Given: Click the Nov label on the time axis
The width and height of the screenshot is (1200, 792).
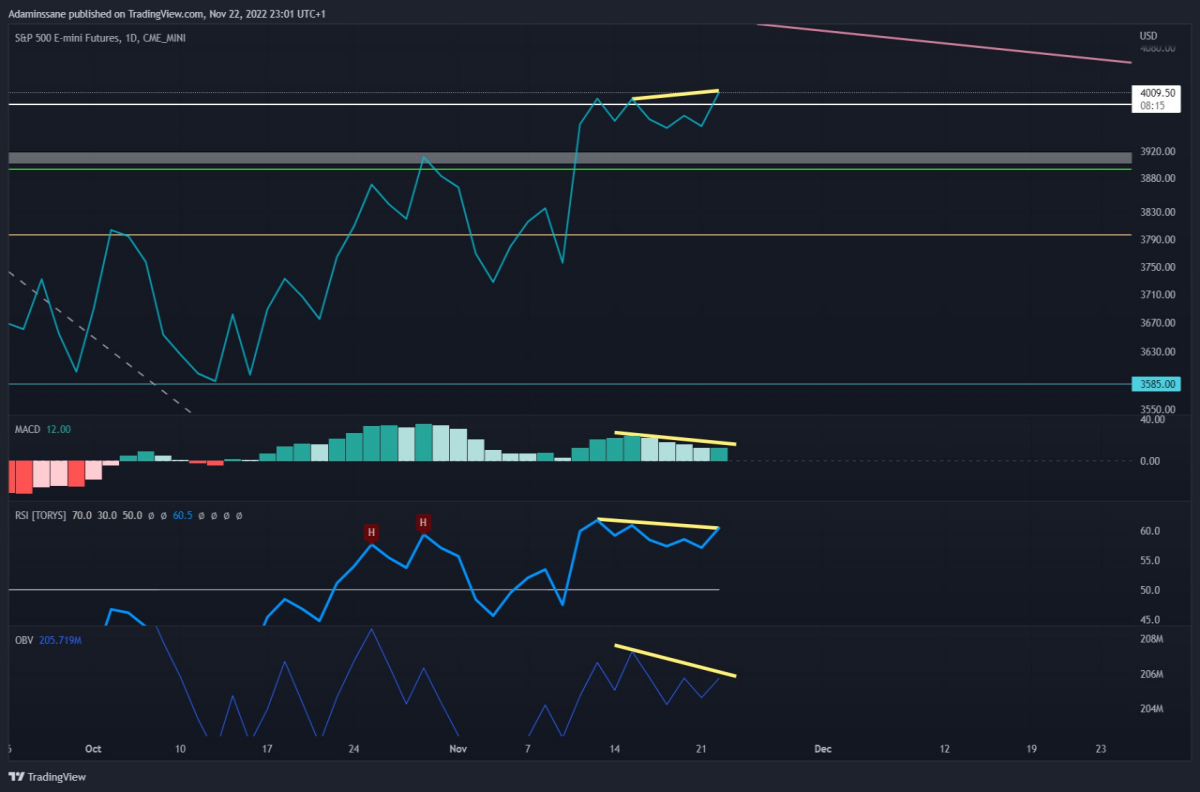Looking at the screenshot, I should tap(458, 748).
